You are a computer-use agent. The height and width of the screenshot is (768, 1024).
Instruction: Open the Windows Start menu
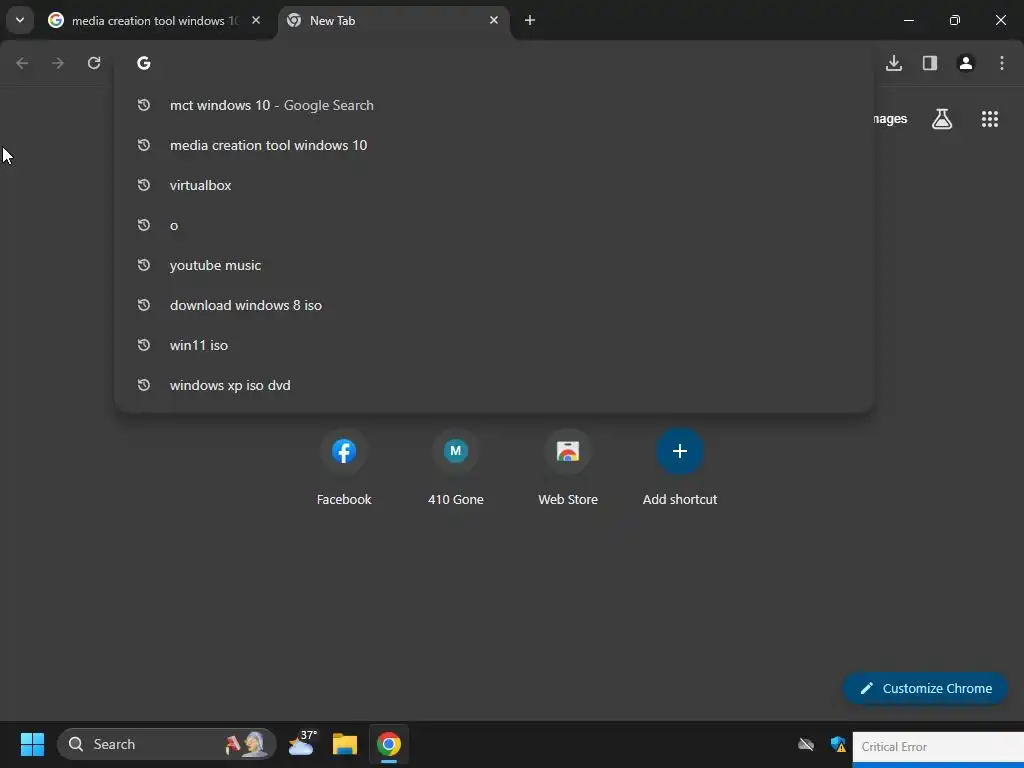[32, 744]
